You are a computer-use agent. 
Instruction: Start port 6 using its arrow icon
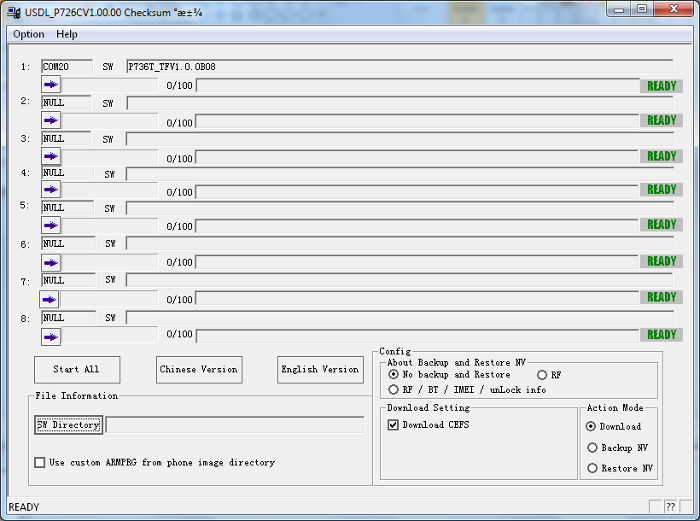click(51, 262)
